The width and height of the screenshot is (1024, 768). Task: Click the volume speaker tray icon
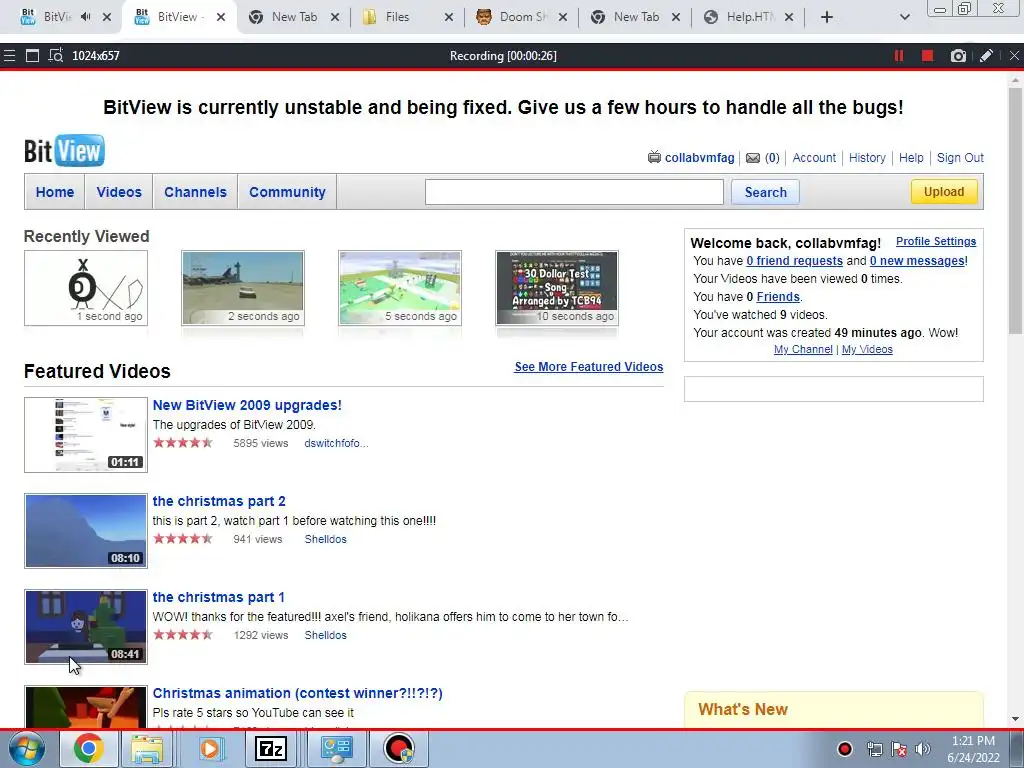point(923,748)
